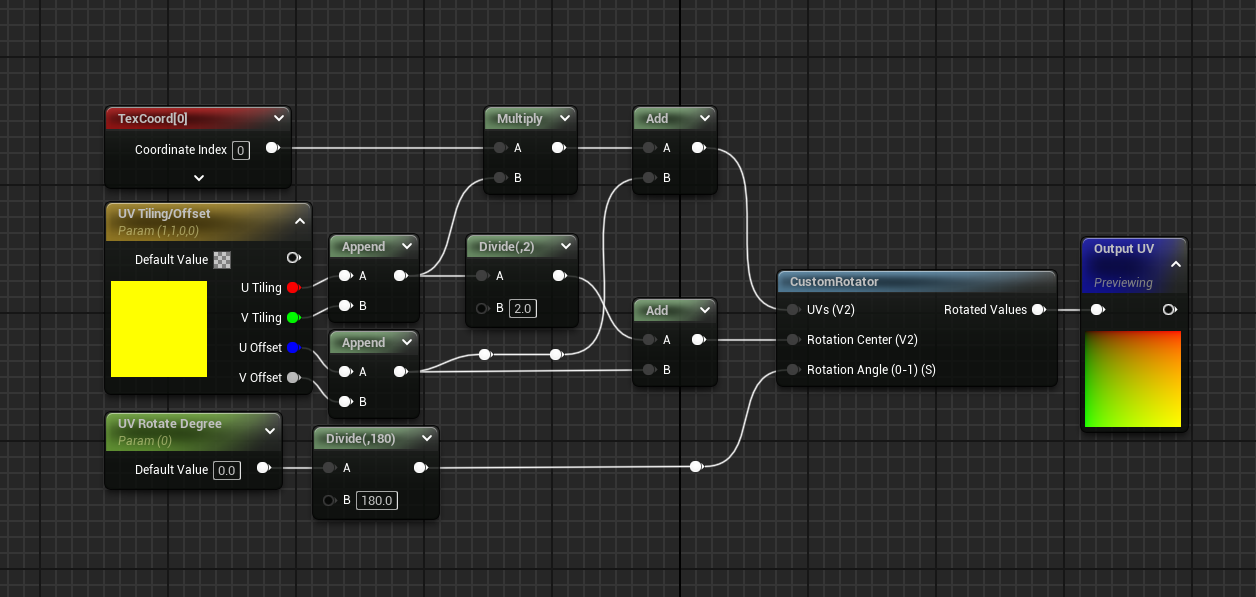Click the checkerboard icon beside Default Value
This screenshot has width=1256, height=597.
222,260
